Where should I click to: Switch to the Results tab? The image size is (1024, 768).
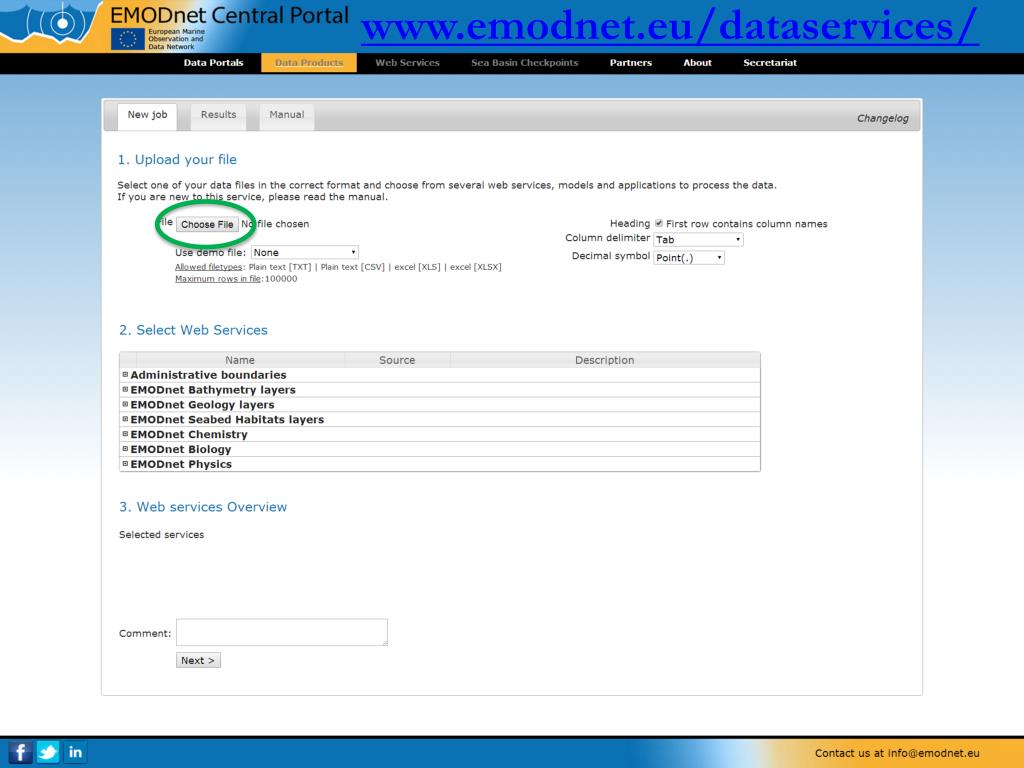click(218, 116)
